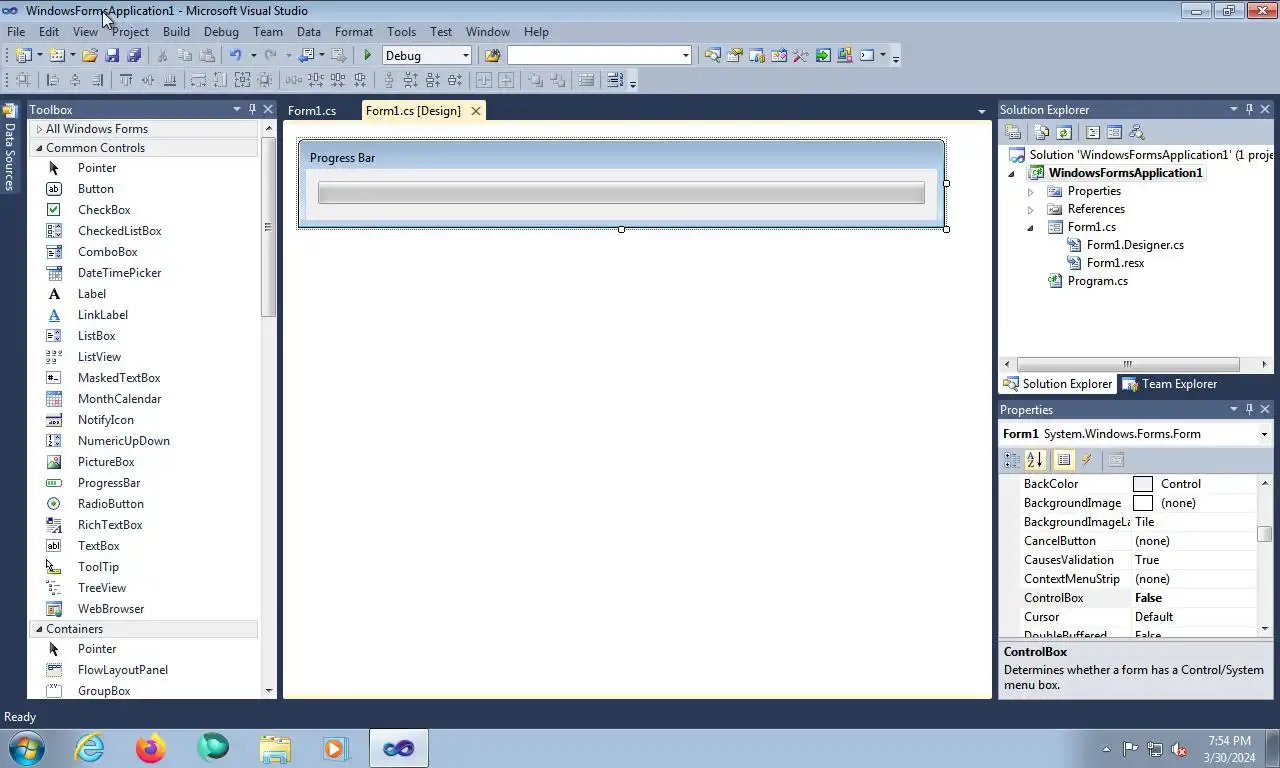
Task: Click the Save All toolbar icon
Action: (134, 56)
